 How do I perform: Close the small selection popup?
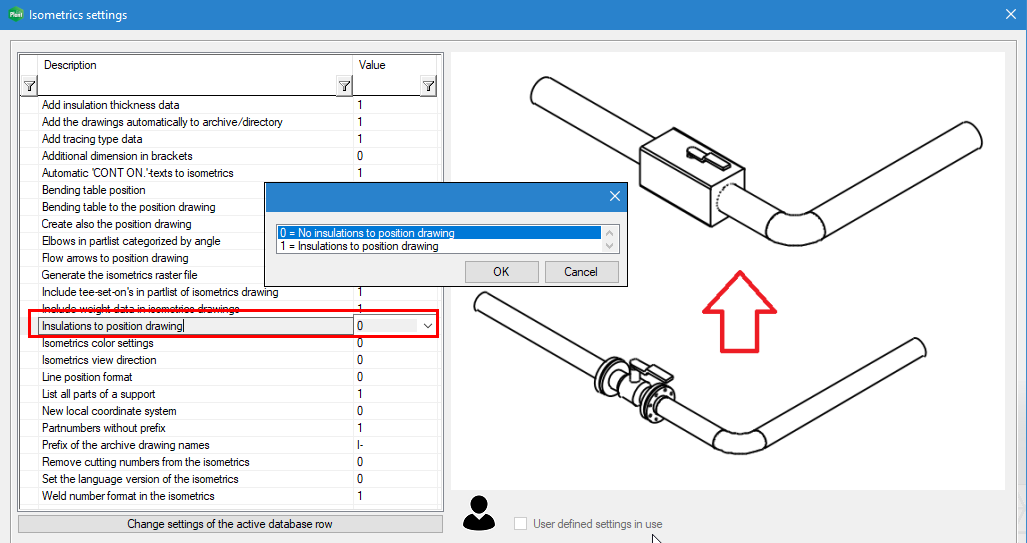coord(614,197)
